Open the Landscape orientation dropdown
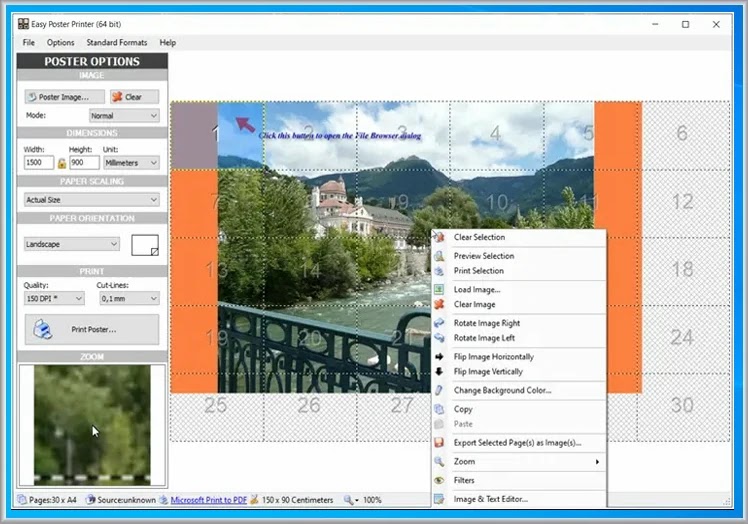 click(72, 244)
